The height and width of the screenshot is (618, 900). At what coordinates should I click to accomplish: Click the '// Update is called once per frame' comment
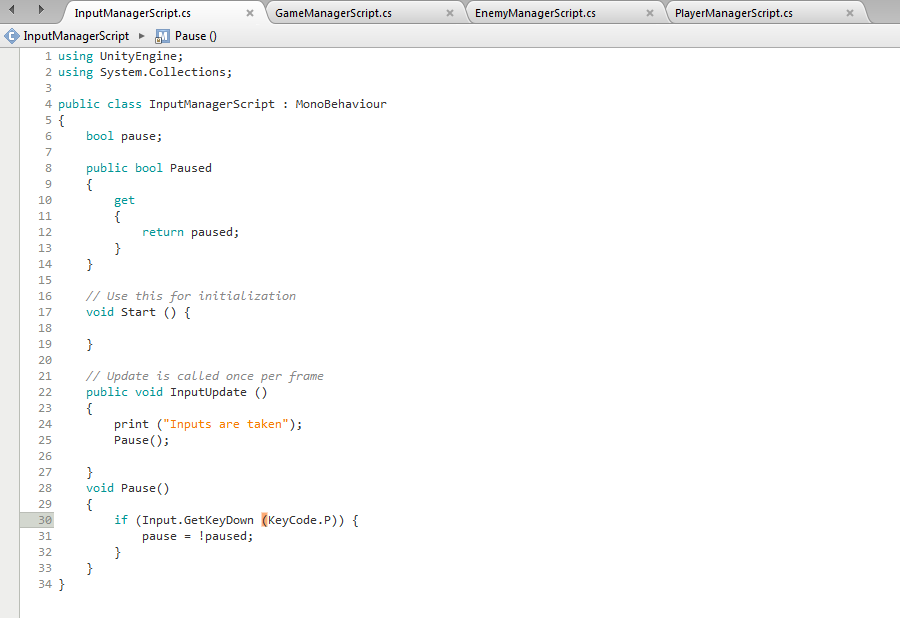[x=205, y=376]
